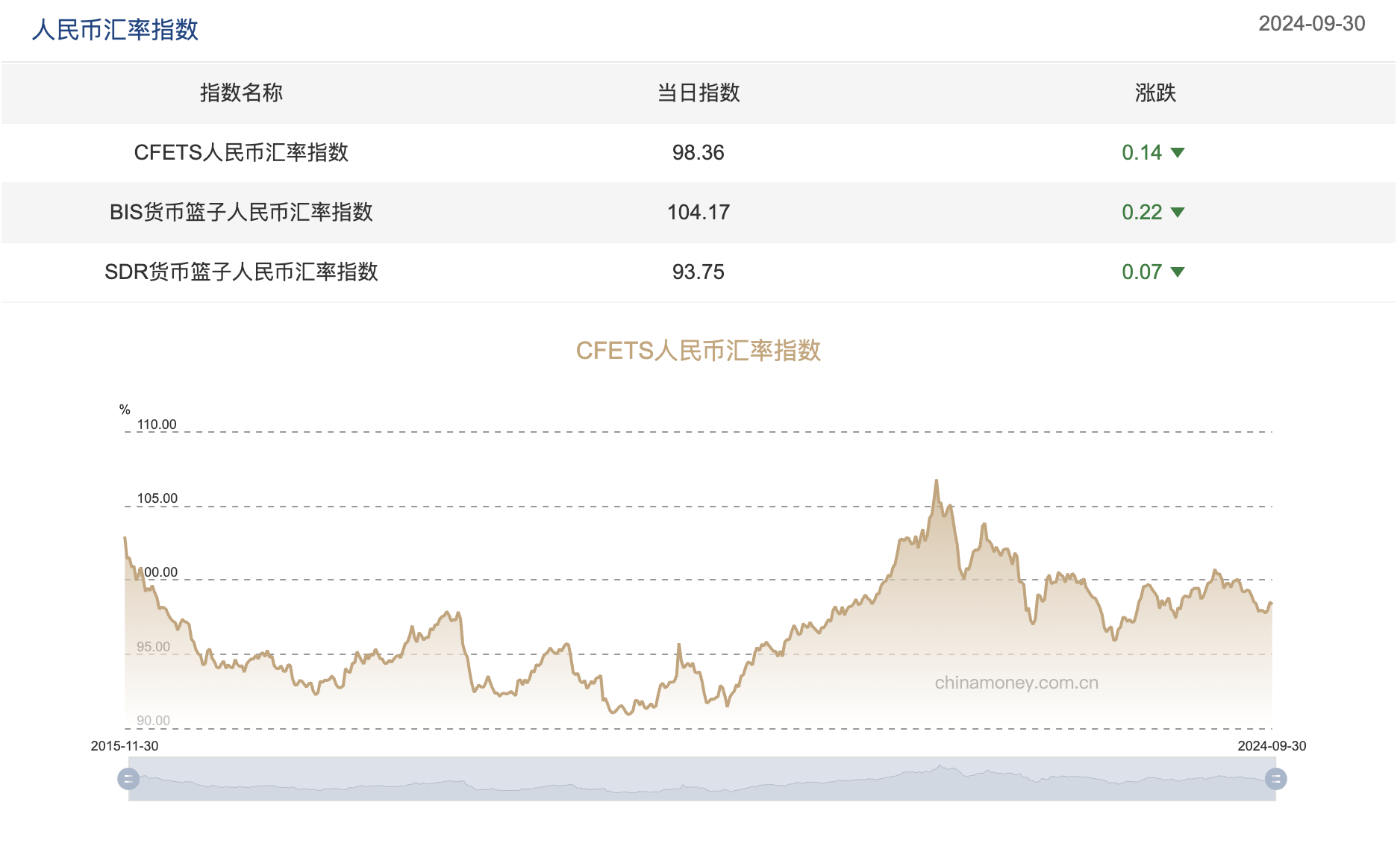Click the green triangle beside 0.14
Screen dimensions: 1400x855
pyautogui.click(x=1179, y=153)
